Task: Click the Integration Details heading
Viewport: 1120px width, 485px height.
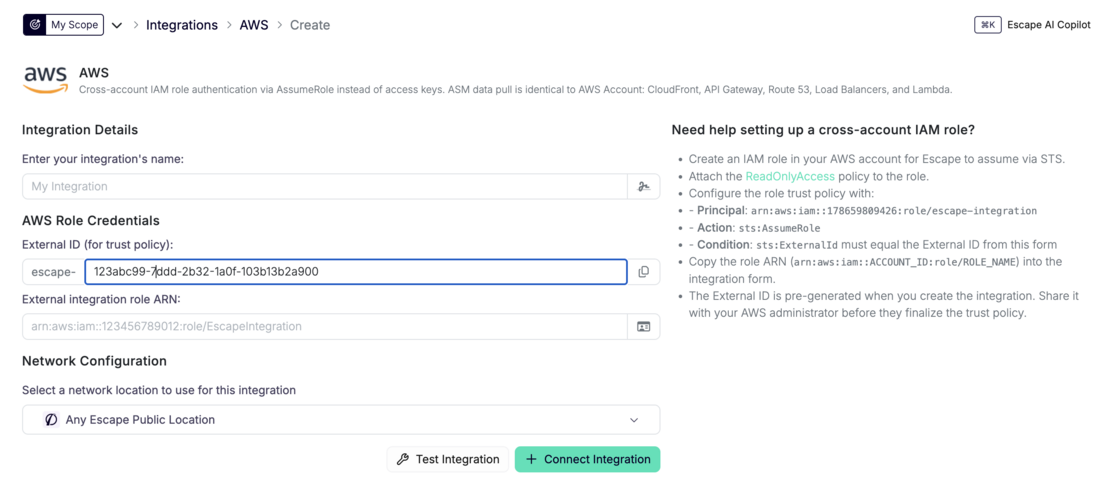Action: pos(80,130)
